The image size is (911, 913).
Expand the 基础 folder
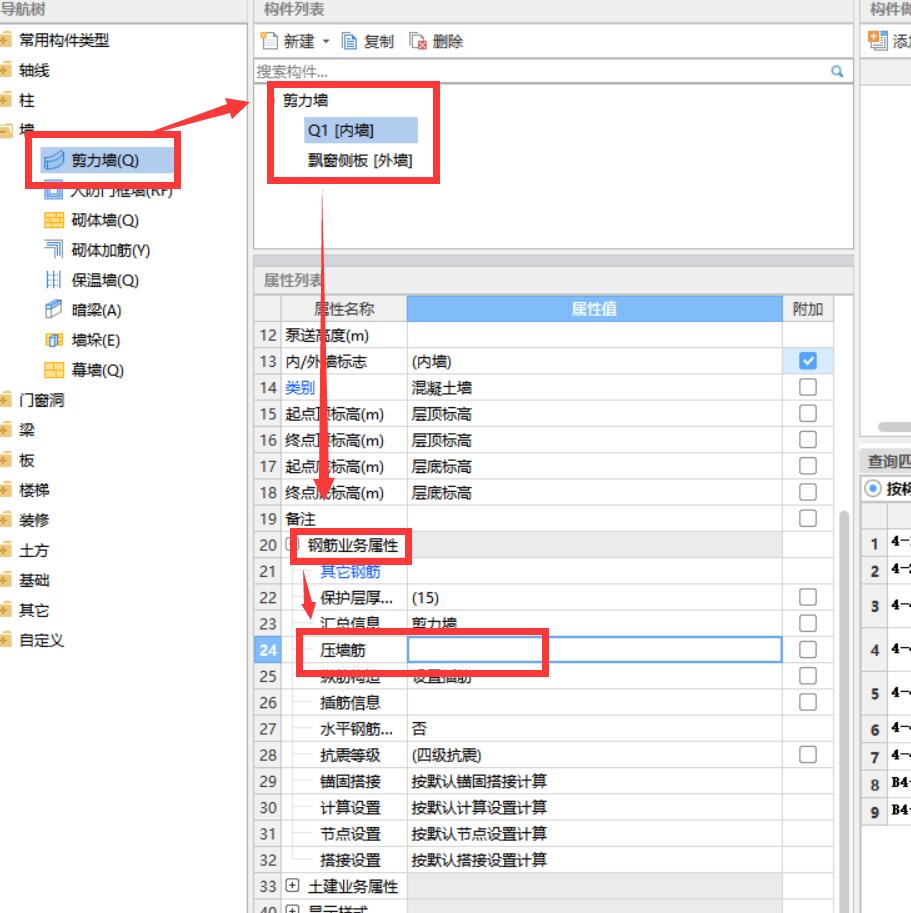click(x=6, y=580)
